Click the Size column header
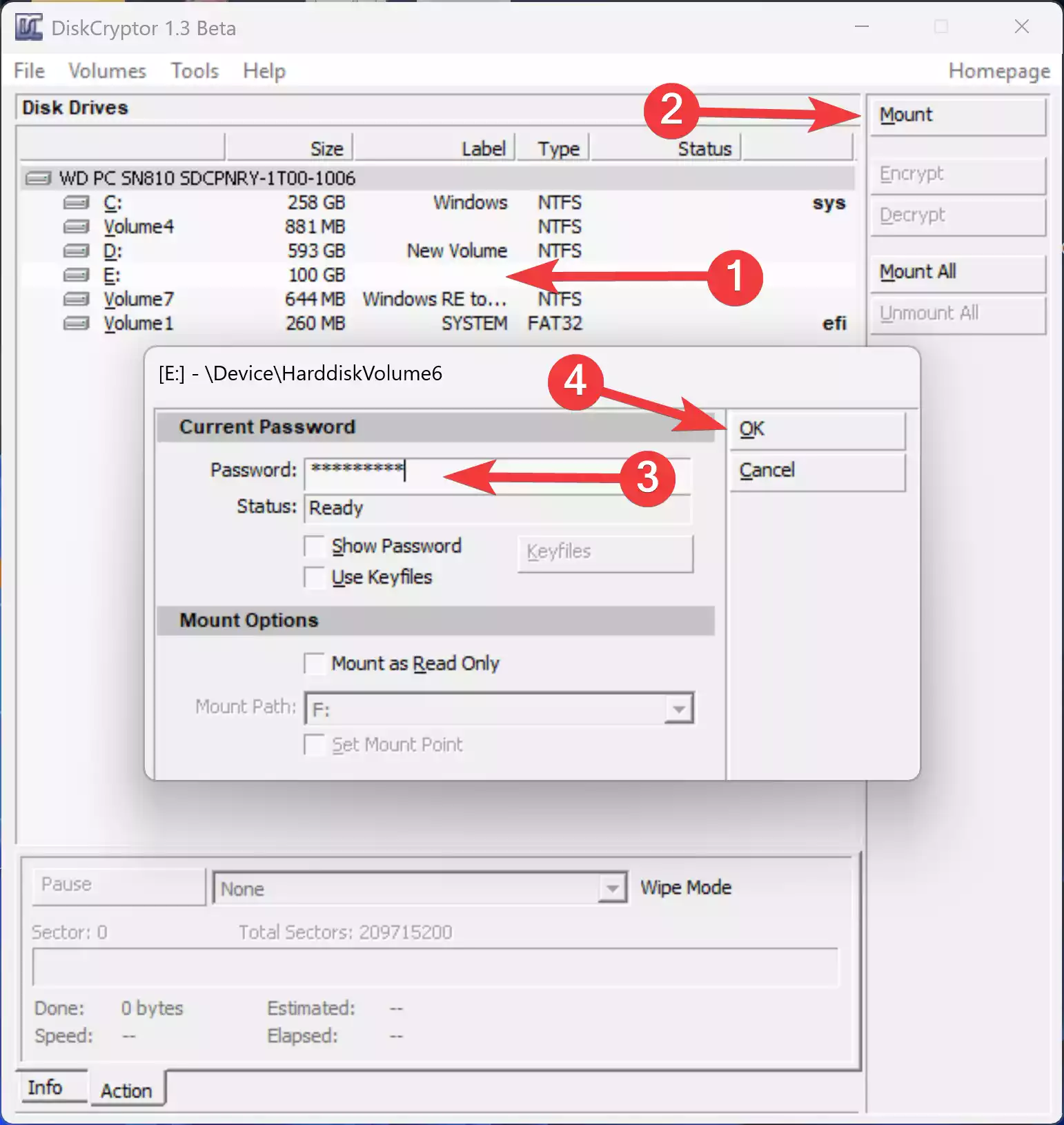1064x1125 pixels. [289, 148]
